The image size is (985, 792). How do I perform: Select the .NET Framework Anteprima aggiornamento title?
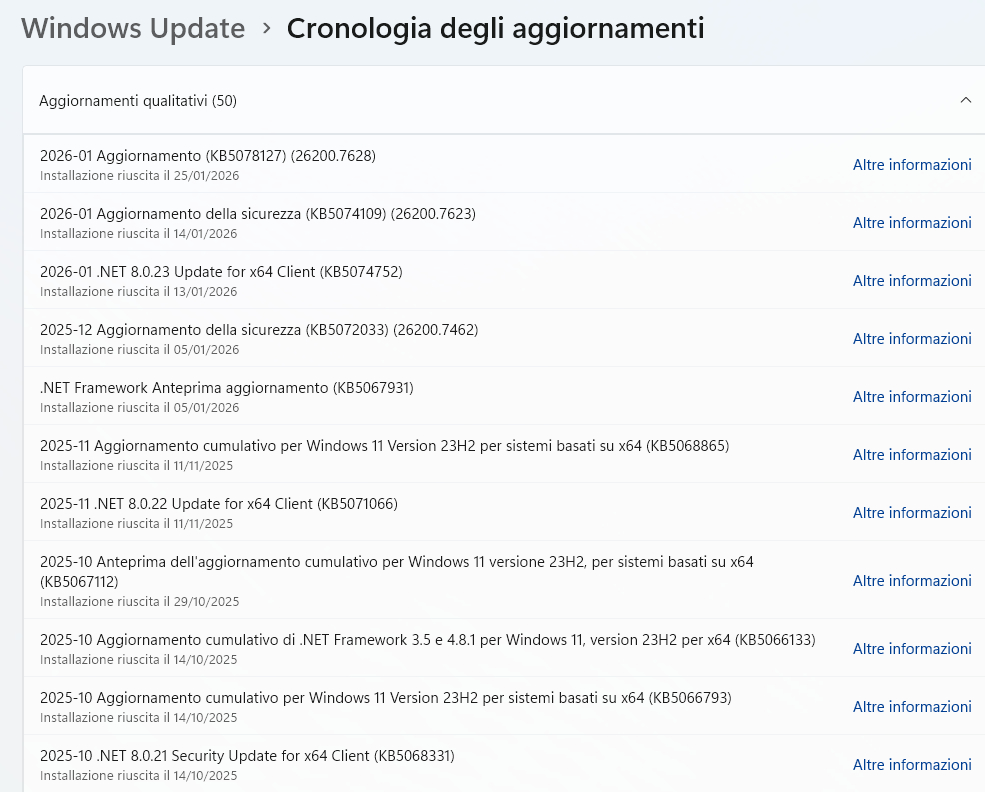pyautogui.click(x=227, y=388)
